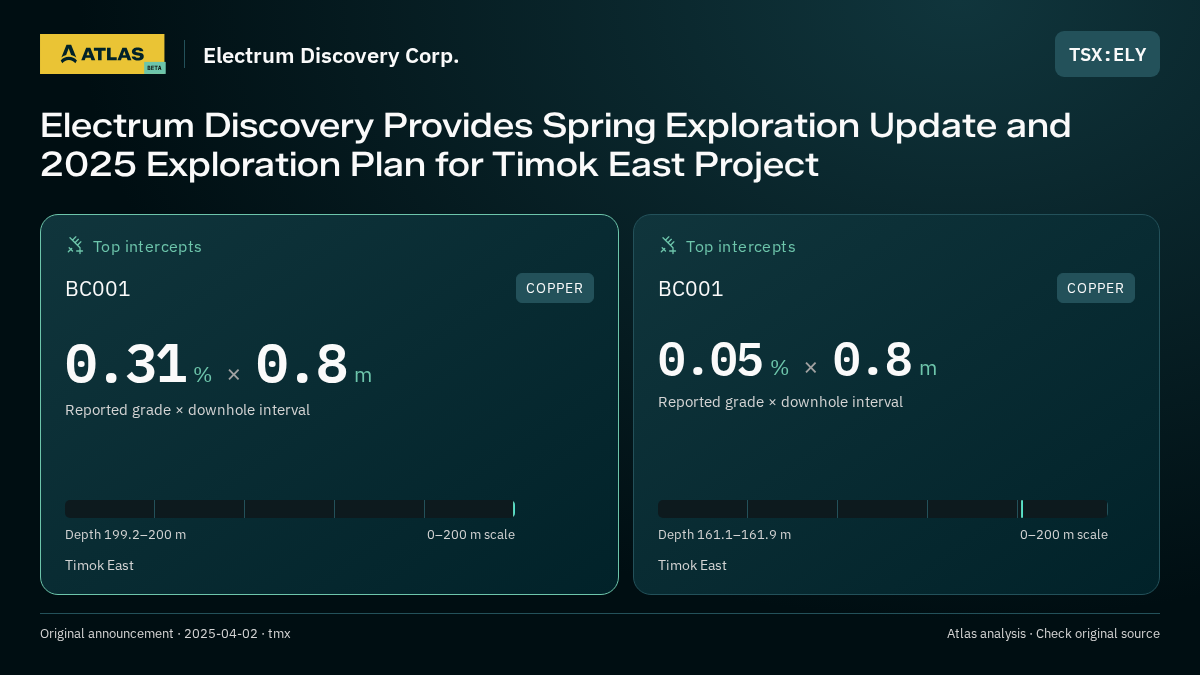Click '0–200 m scale' label in the 0.05% card
This screenshot has height=675, width=1200.
(1064, 535)
